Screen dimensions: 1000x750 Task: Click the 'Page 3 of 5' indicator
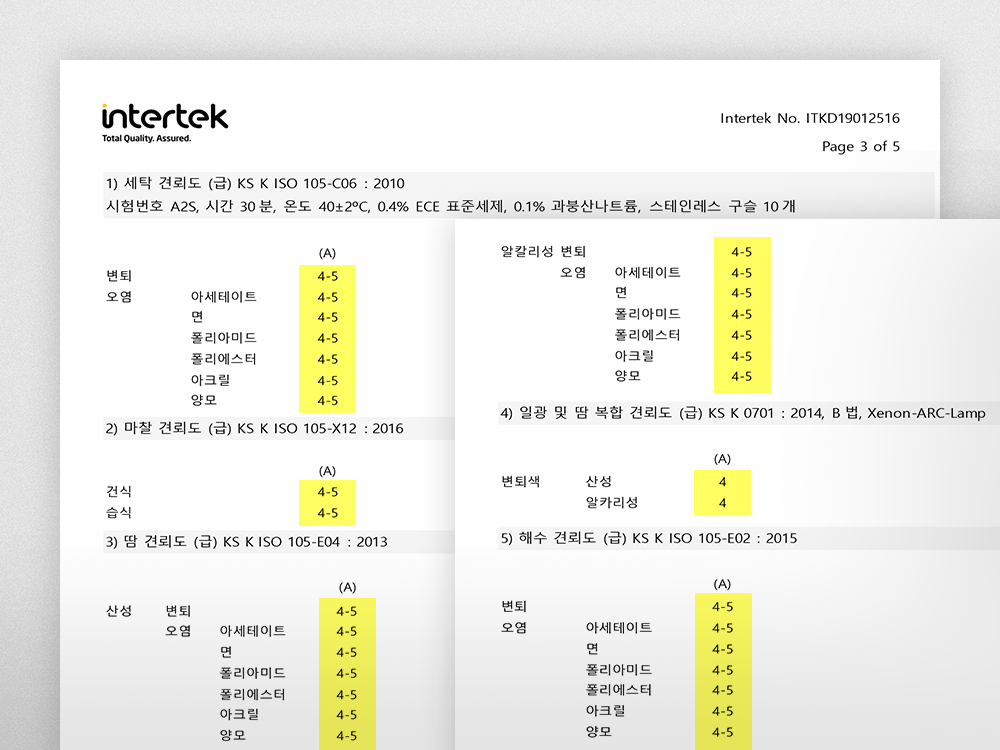860,146
